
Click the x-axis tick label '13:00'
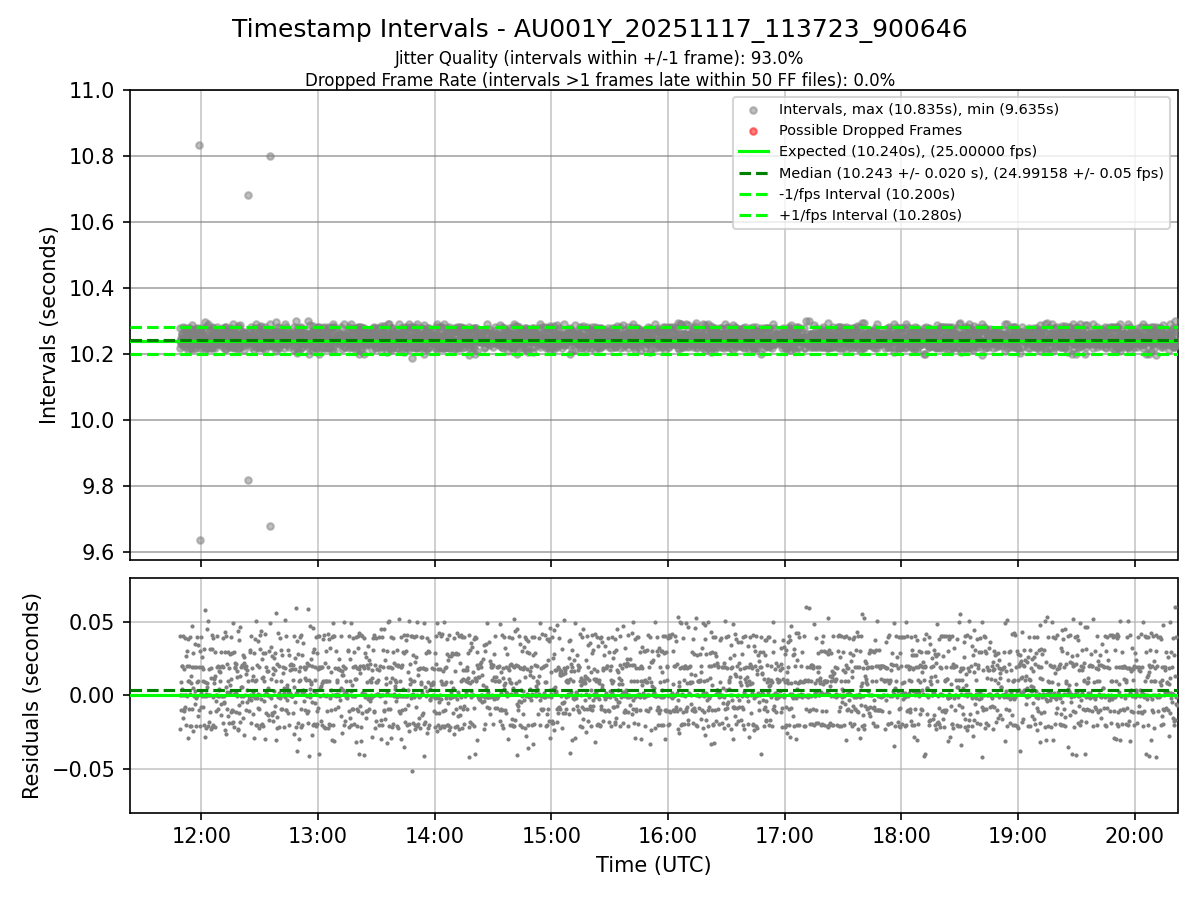click(x=318, y=835)
